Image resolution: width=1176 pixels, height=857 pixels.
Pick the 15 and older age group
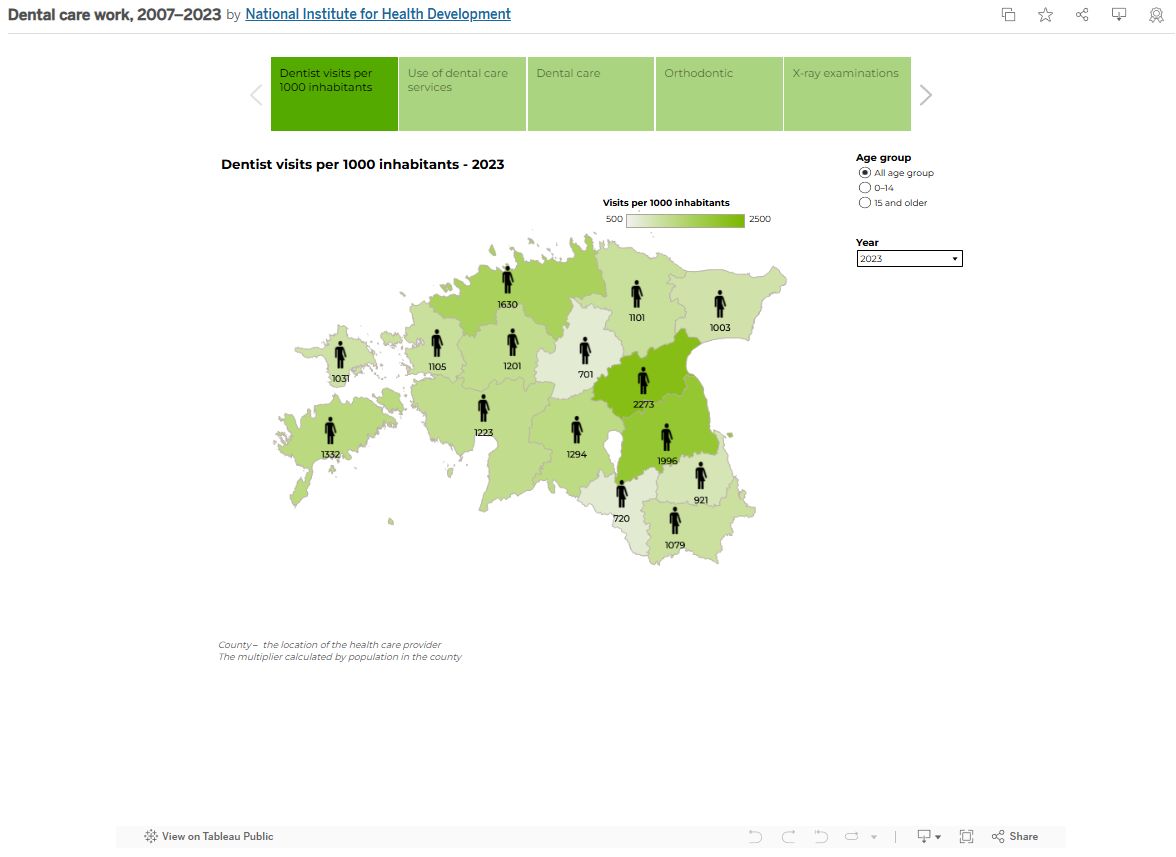point(864,202)
